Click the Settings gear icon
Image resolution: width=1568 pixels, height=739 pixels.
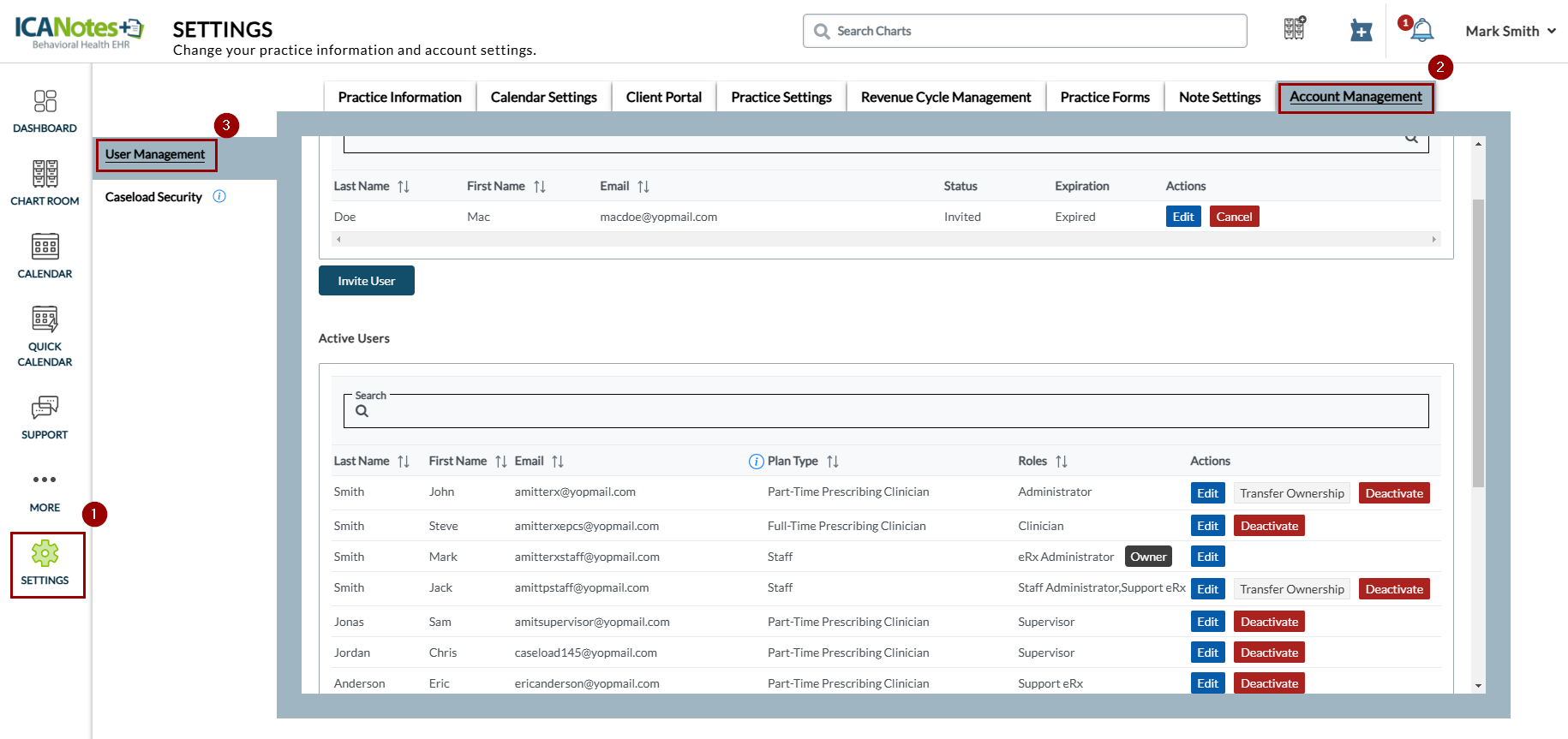pos(45,554)
